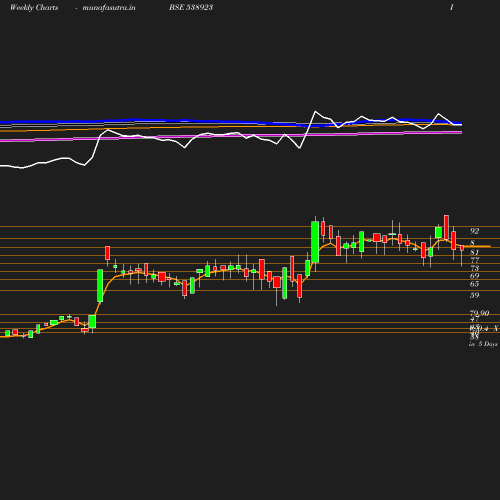Click the '65' price axis label
Image resolution: width=500 pixels, height=500 pixels.
(x=475, y=284)
